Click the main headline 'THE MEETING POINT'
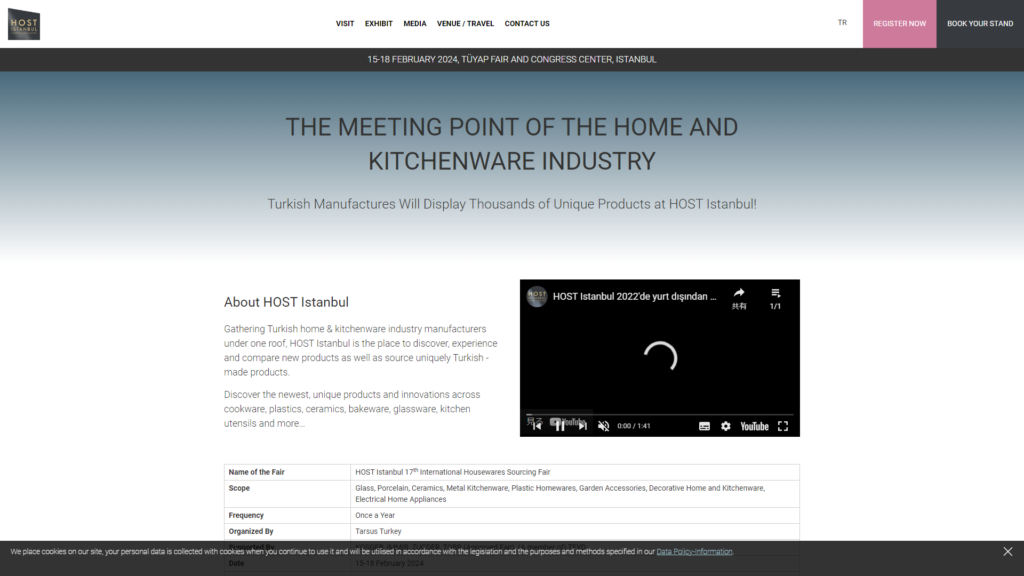Screen dimensions: 1024x576 [x=511, y=144]
